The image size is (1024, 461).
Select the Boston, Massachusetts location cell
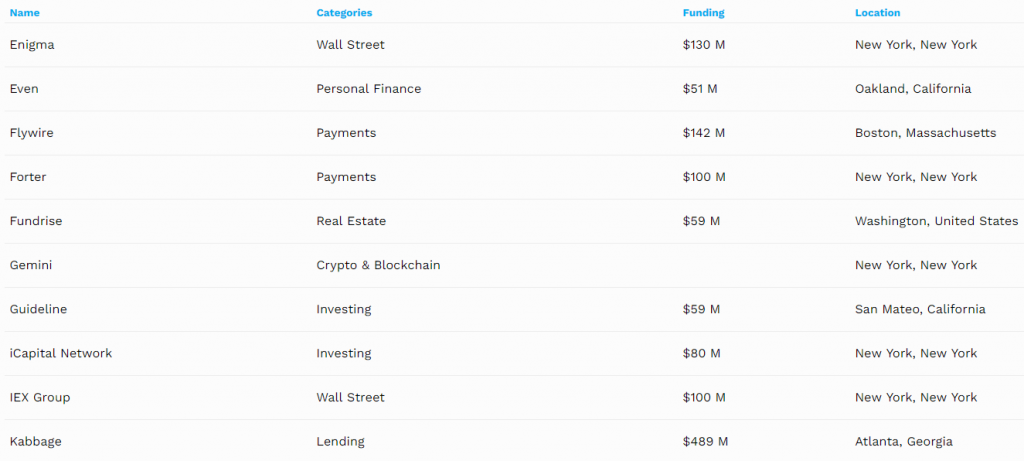(x=925, y=133)
